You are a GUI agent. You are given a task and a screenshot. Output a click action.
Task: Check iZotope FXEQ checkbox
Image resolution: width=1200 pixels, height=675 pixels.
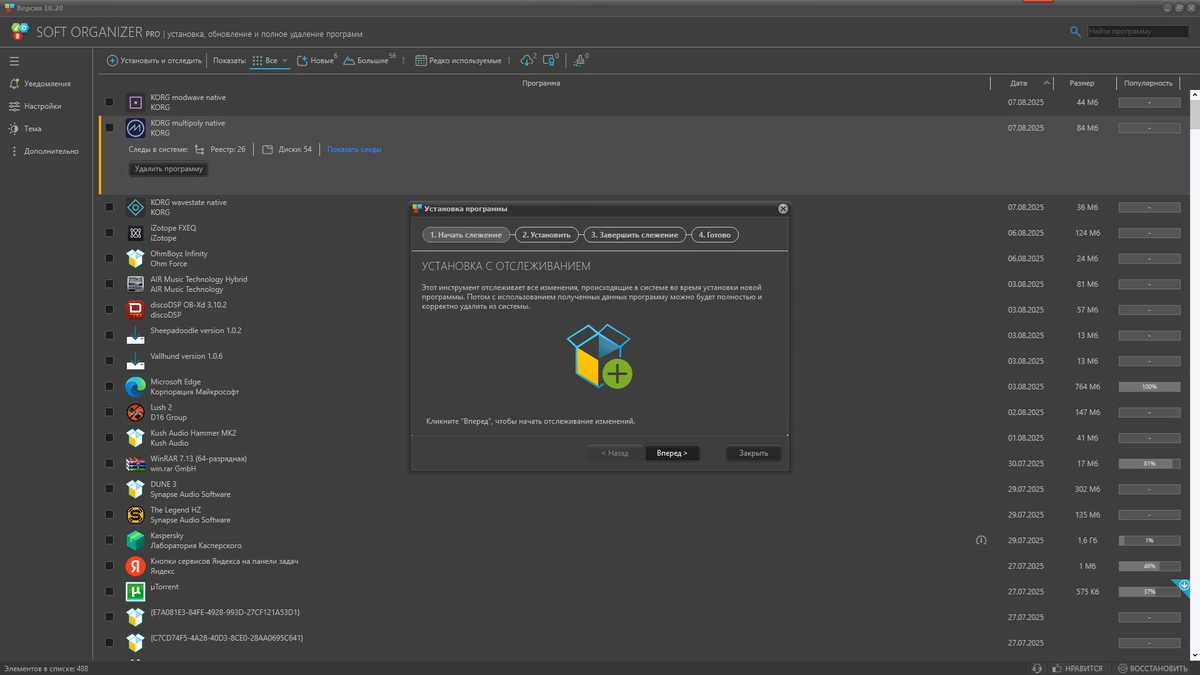(x=109, y=233)
